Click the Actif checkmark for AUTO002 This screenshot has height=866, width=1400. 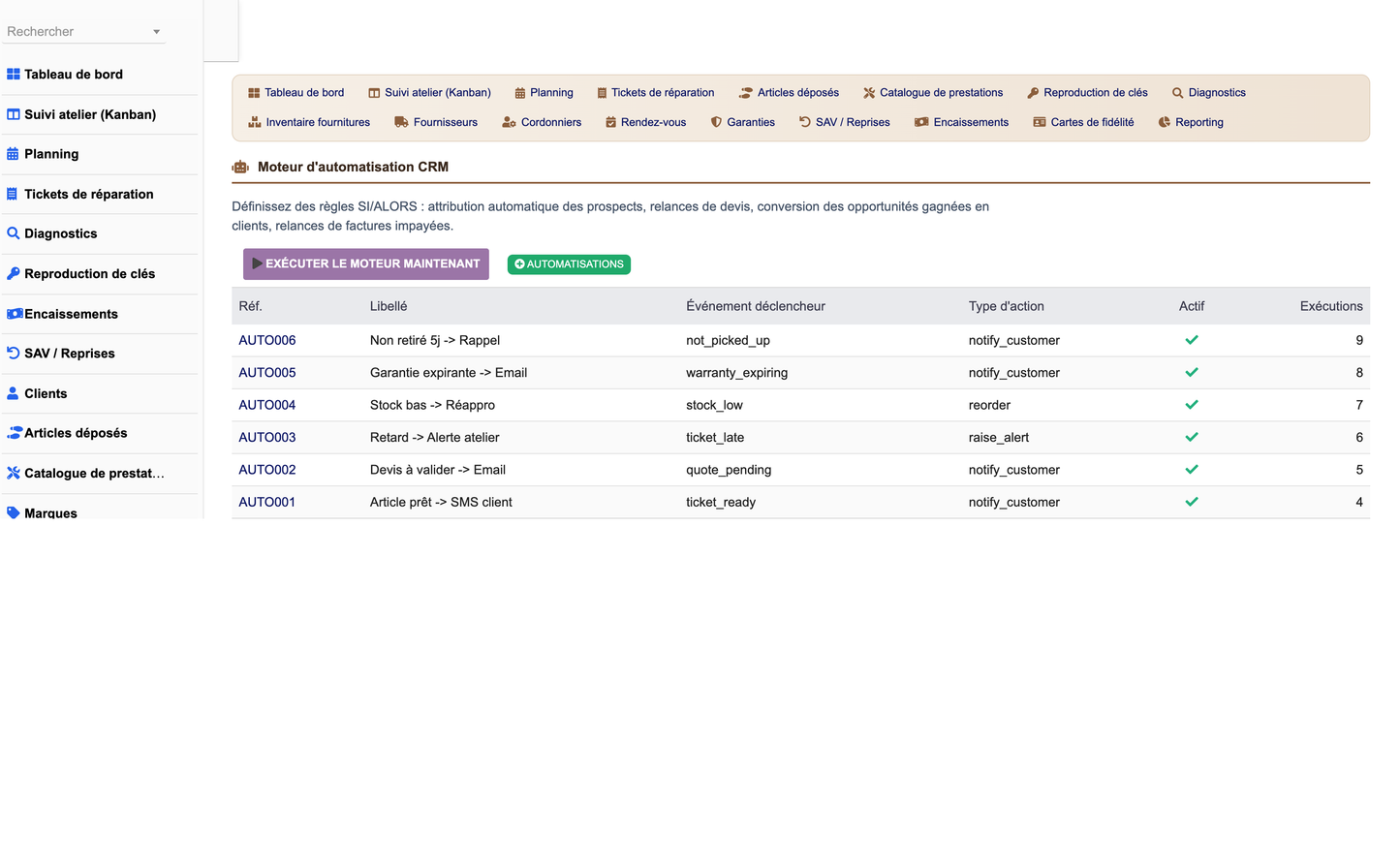click(x=1192, y=470)
